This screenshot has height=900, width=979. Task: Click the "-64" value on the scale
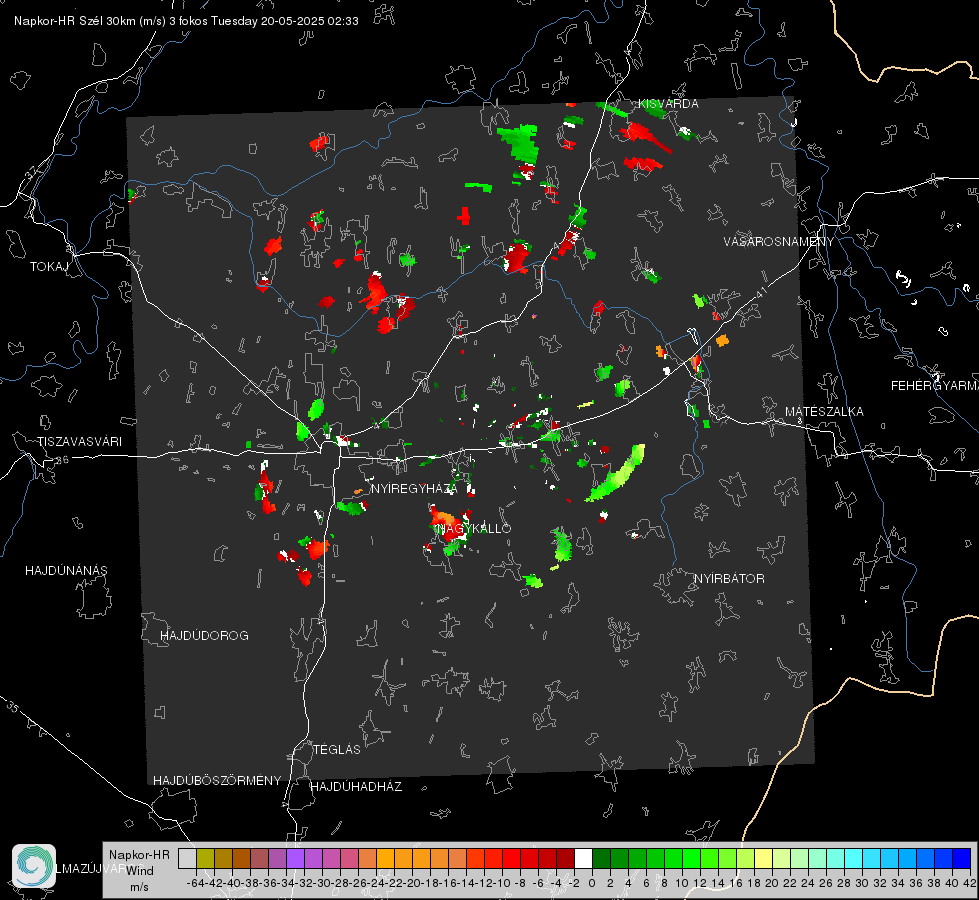(x=195, y=883)
